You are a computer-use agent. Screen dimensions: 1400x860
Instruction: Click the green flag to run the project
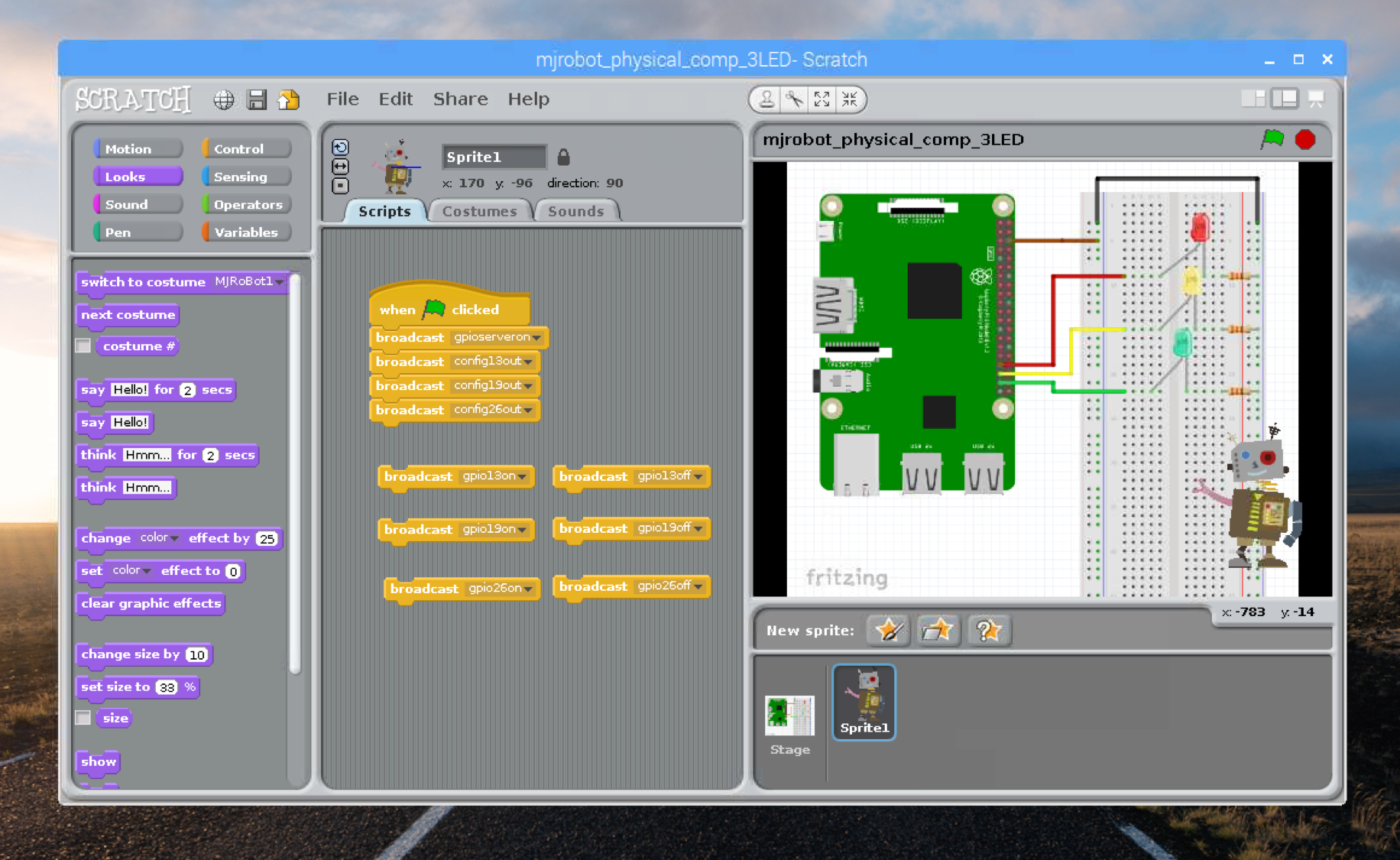(x=1272, y=139)
